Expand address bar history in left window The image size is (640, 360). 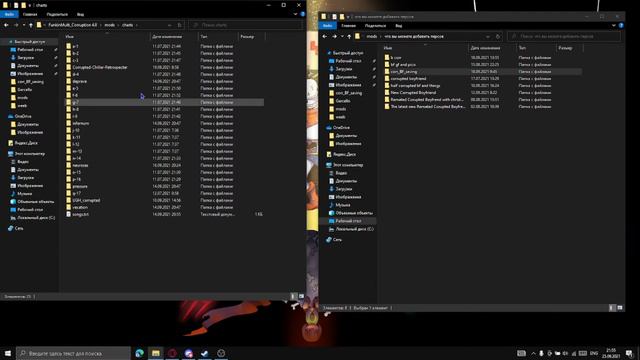pyautogui.click(x=170, y=25)
